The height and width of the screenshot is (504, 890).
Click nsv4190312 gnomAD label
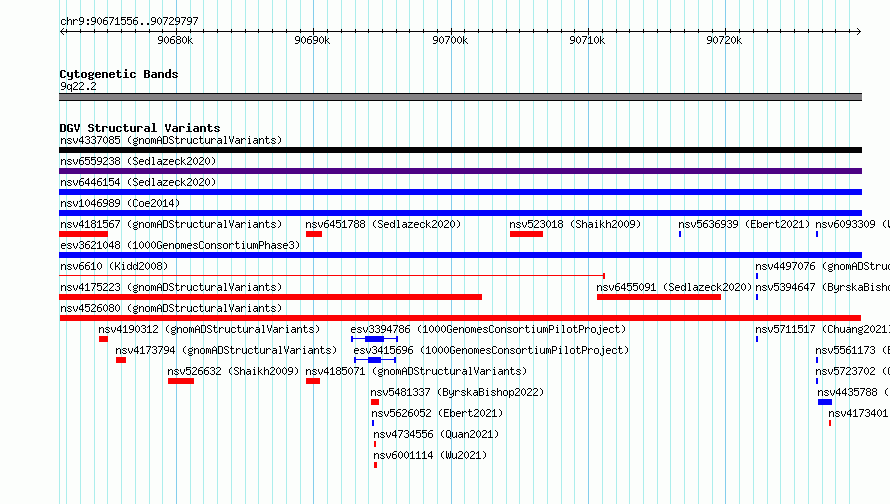pyautogui.click(x=209, y=329)
